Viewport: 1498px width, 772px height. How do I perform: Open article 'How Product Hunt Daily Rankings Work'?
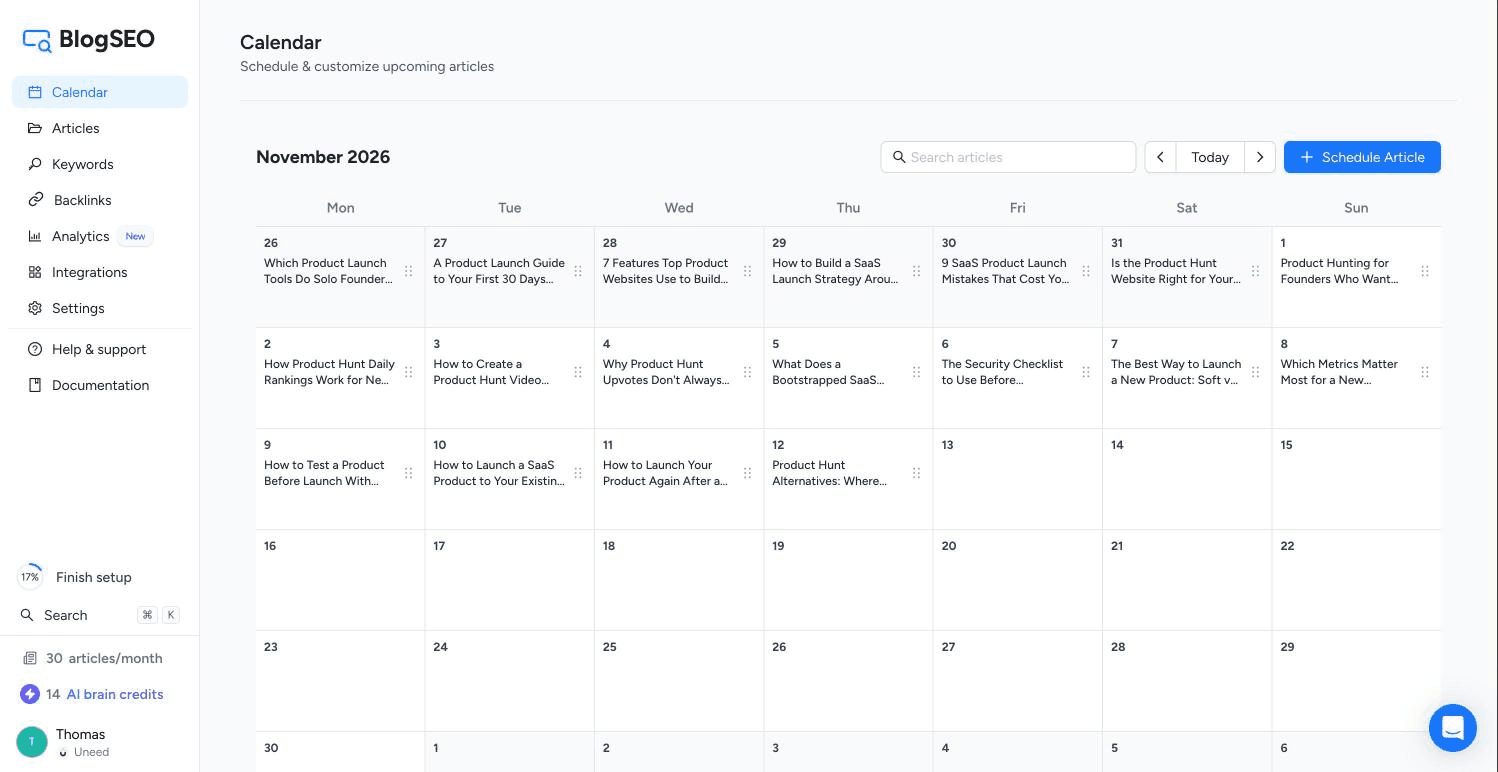click(329, 372)
